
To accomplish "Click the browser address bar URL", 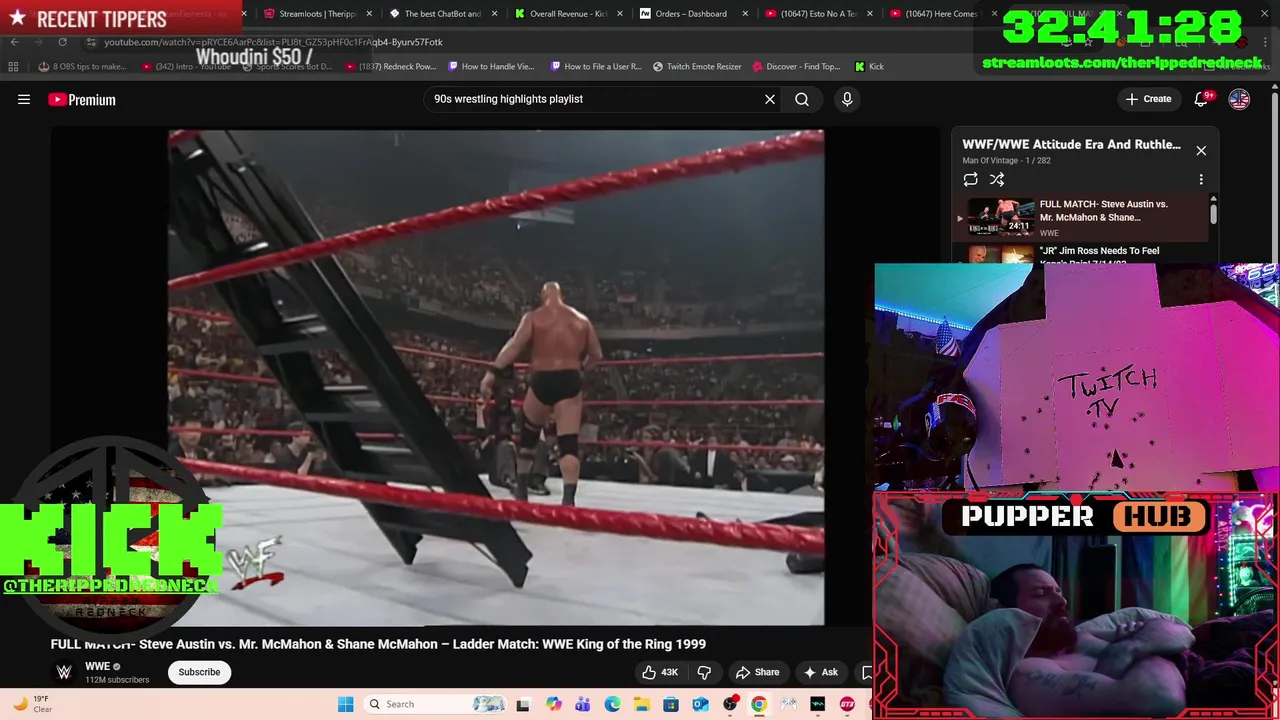I will coord(273,42).
